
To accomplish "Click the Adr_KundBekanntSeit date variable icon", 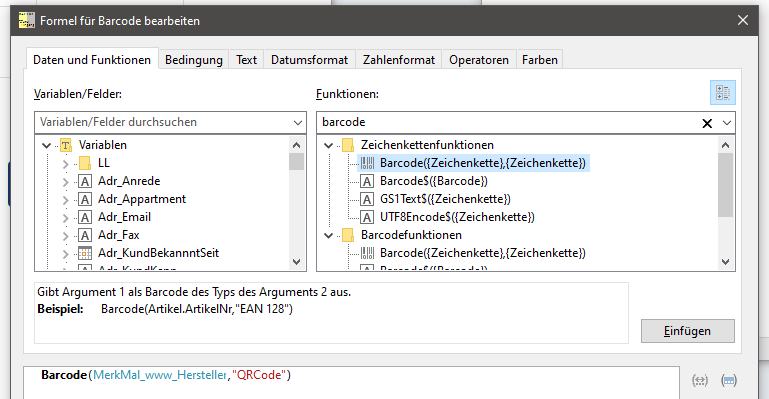I will point(85,253).
